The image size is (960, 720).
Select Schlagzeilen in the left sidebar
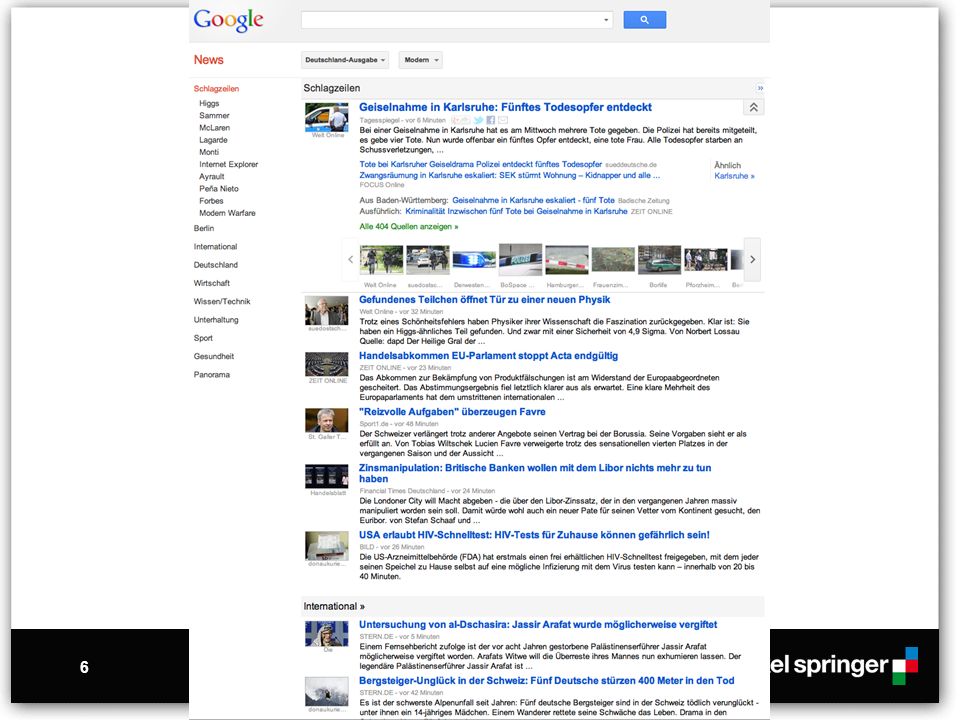[x=216, y=89]
